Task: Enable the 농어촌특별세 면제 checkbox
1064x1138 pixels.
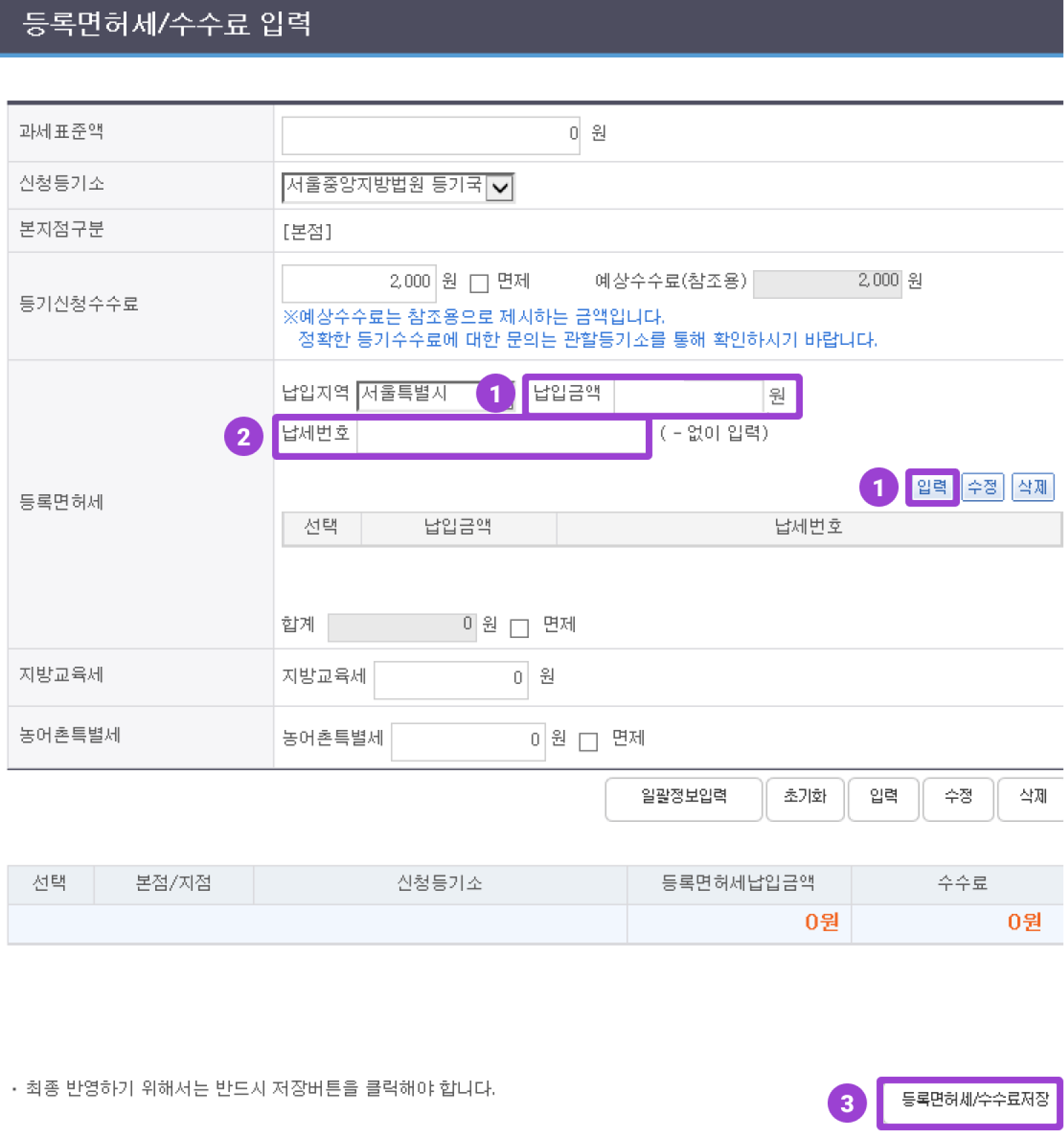Action: [x=588, y=741]
